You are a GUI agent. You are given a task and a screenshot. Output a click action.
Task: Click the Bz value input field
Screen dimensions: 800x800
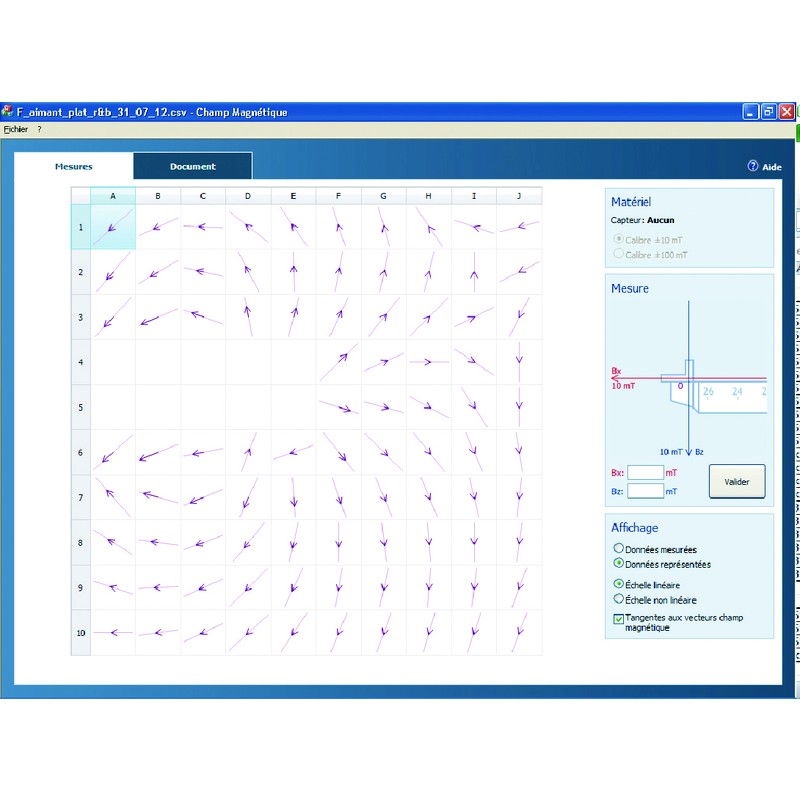click(x=645, y=491)
